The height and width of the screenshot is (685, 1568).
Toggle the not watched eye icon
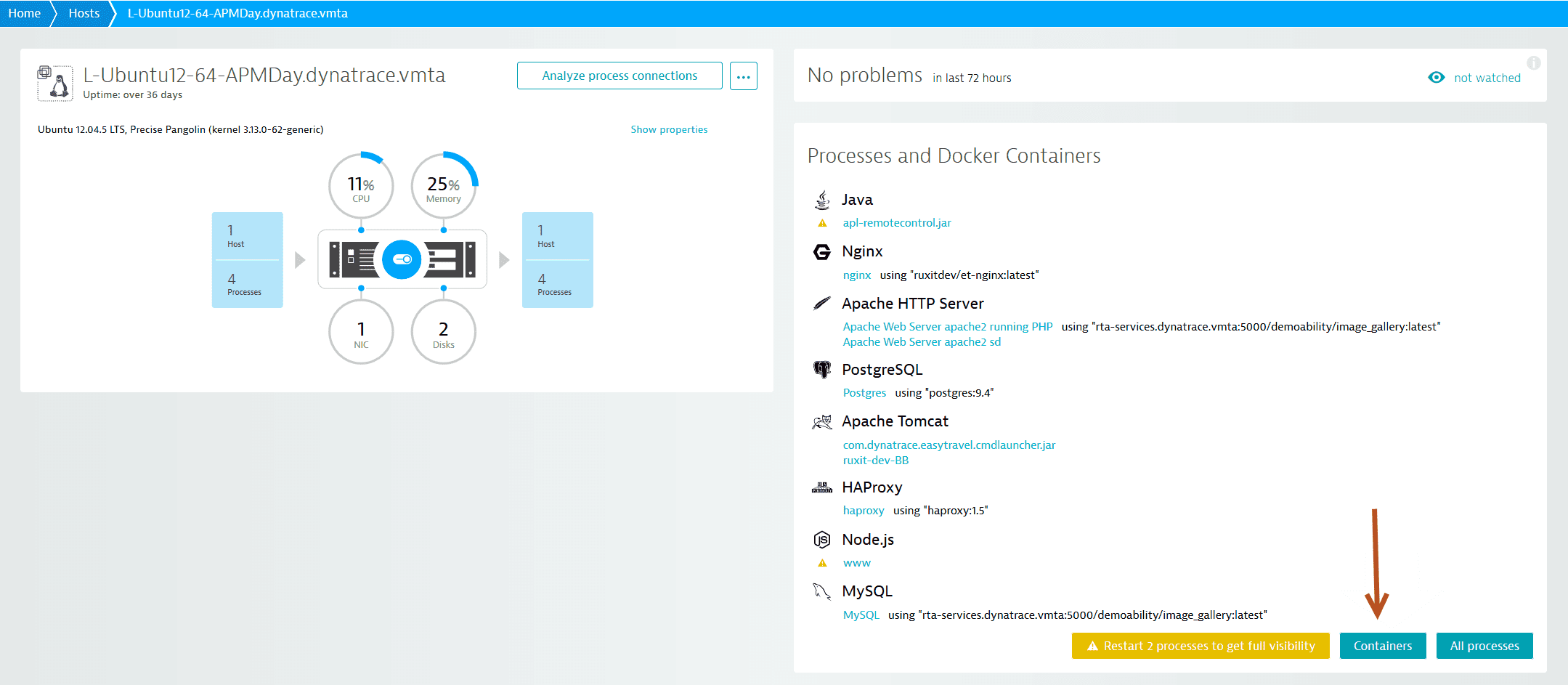pyautogui.click(x=1436, y=78)
